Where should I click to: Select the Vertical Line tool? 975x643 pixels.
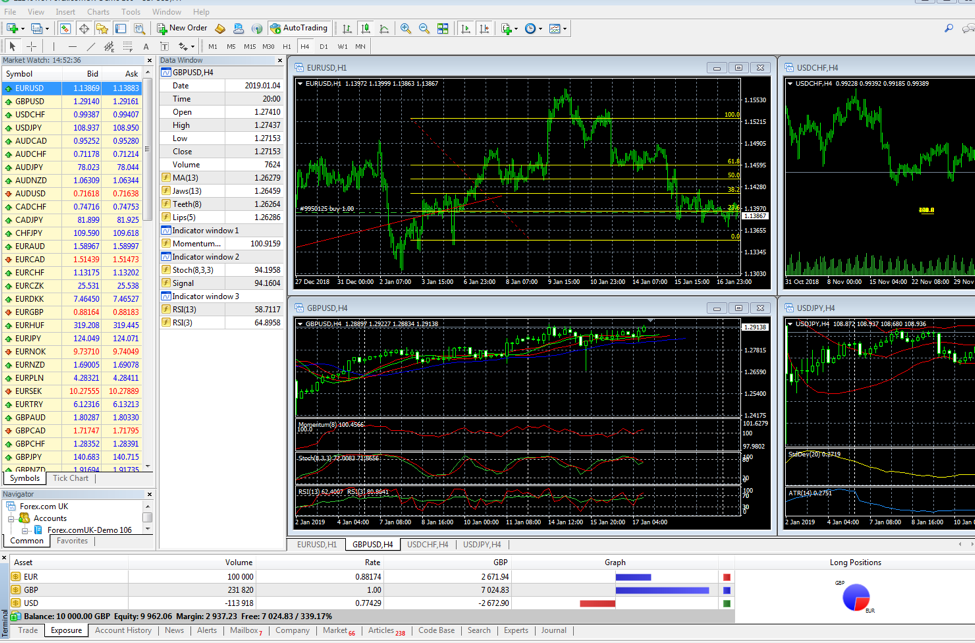tap(54, 46)
